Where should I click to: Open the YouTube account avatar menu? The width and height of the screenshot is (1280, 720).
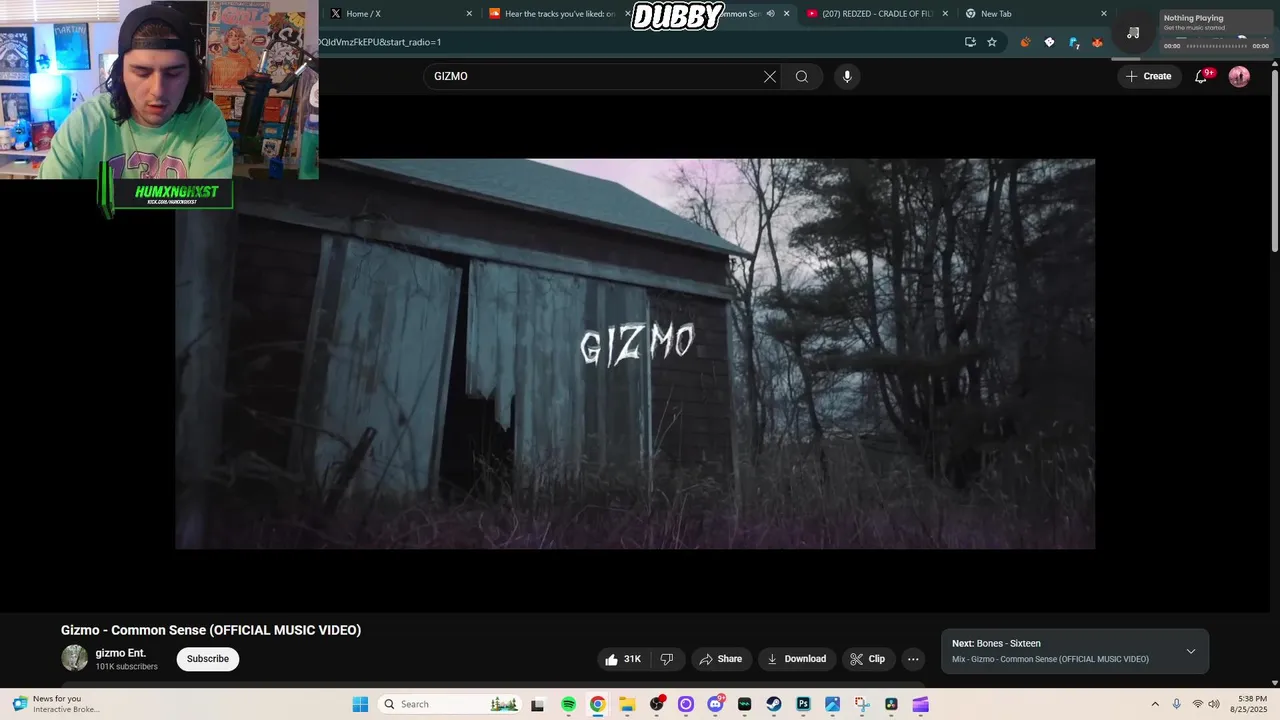coord(1239,76)
